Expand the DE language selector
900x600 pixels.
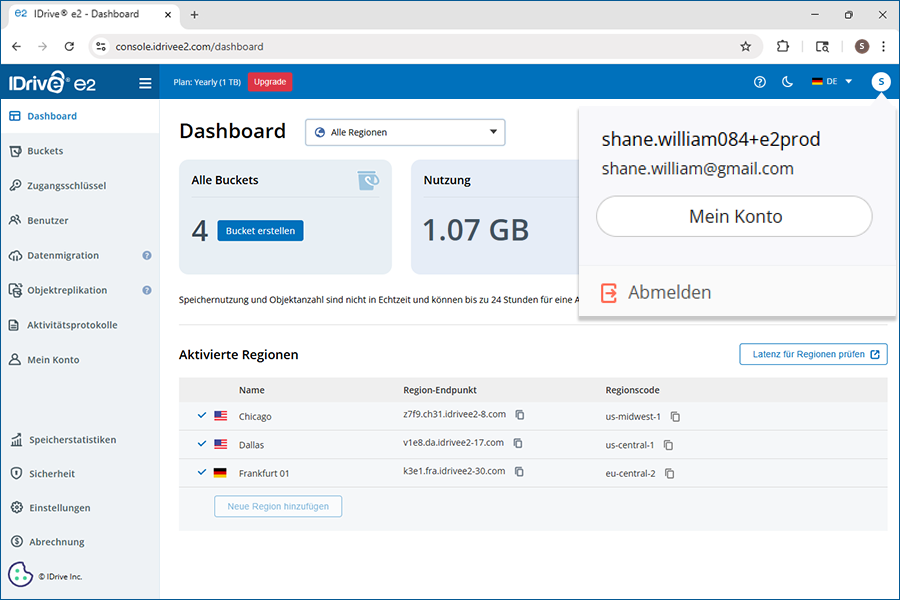[x=832, y=82]
